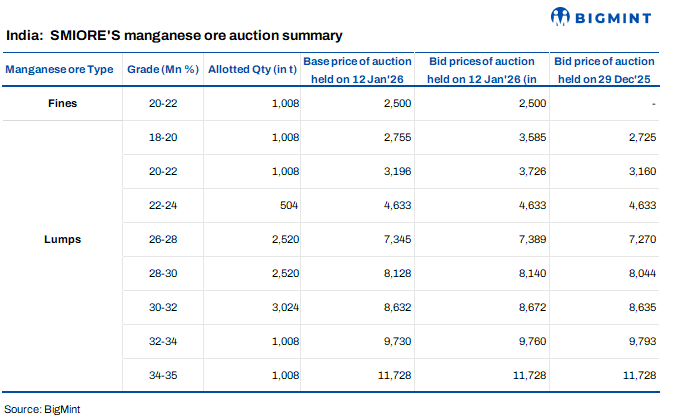Select the 3,024 allotted quantity cell

click(284, 307)
